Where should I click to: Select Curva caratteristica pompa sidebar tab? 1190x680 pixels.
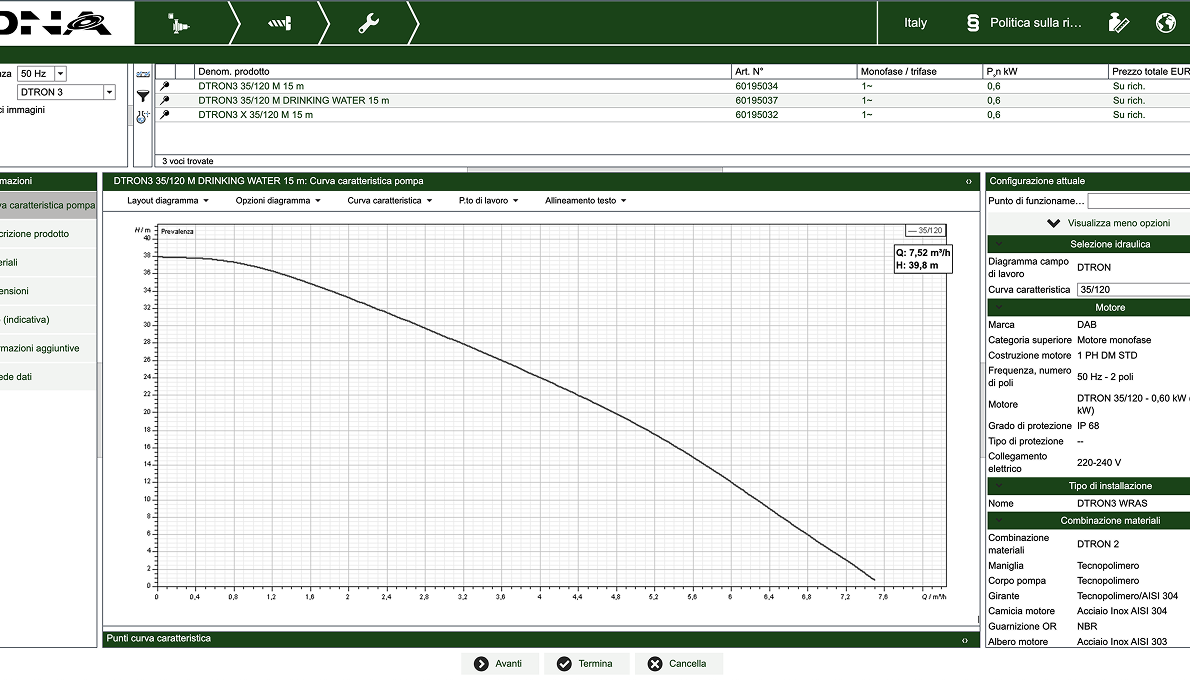(x=48, y=205)
